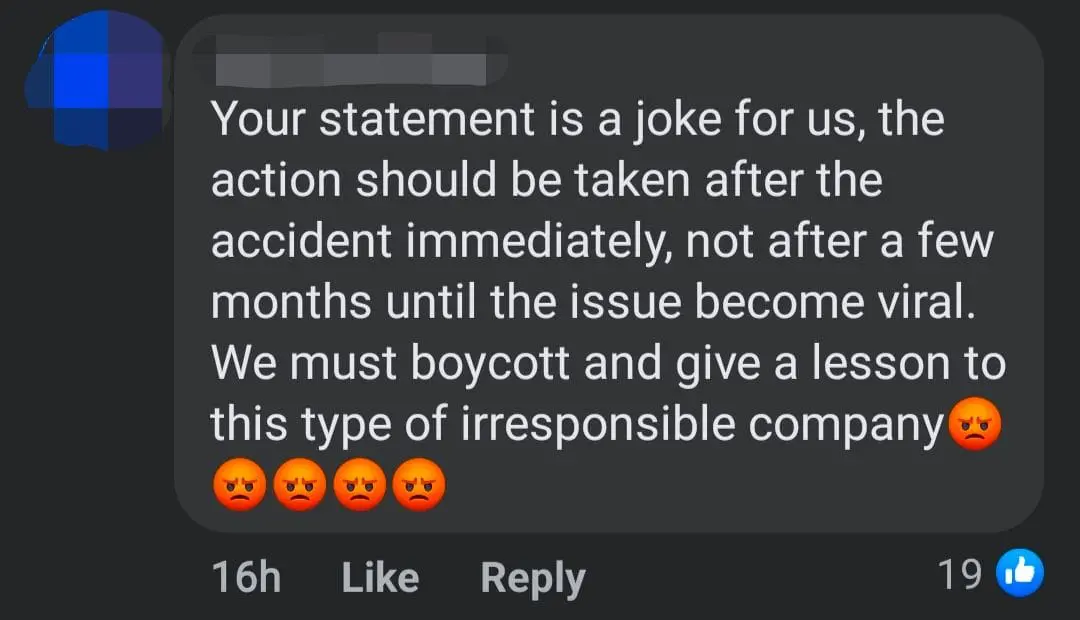Click the last angry emoji on the bottom line
1080x620 pixels.
[x=419, y=486]
